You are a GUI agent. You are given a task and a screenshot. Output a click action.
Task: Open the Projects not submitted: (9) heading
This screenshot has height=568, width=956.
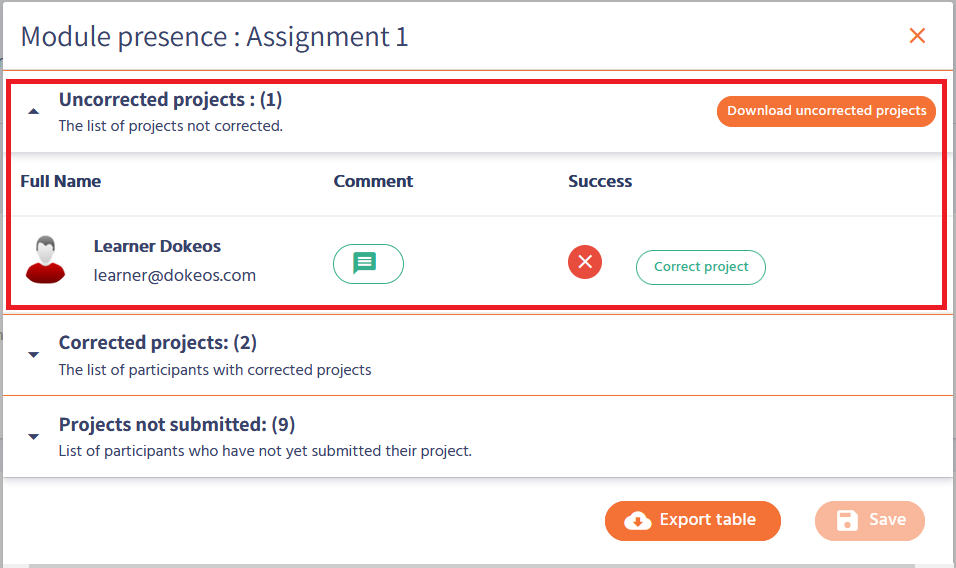(x=177, y=424)
